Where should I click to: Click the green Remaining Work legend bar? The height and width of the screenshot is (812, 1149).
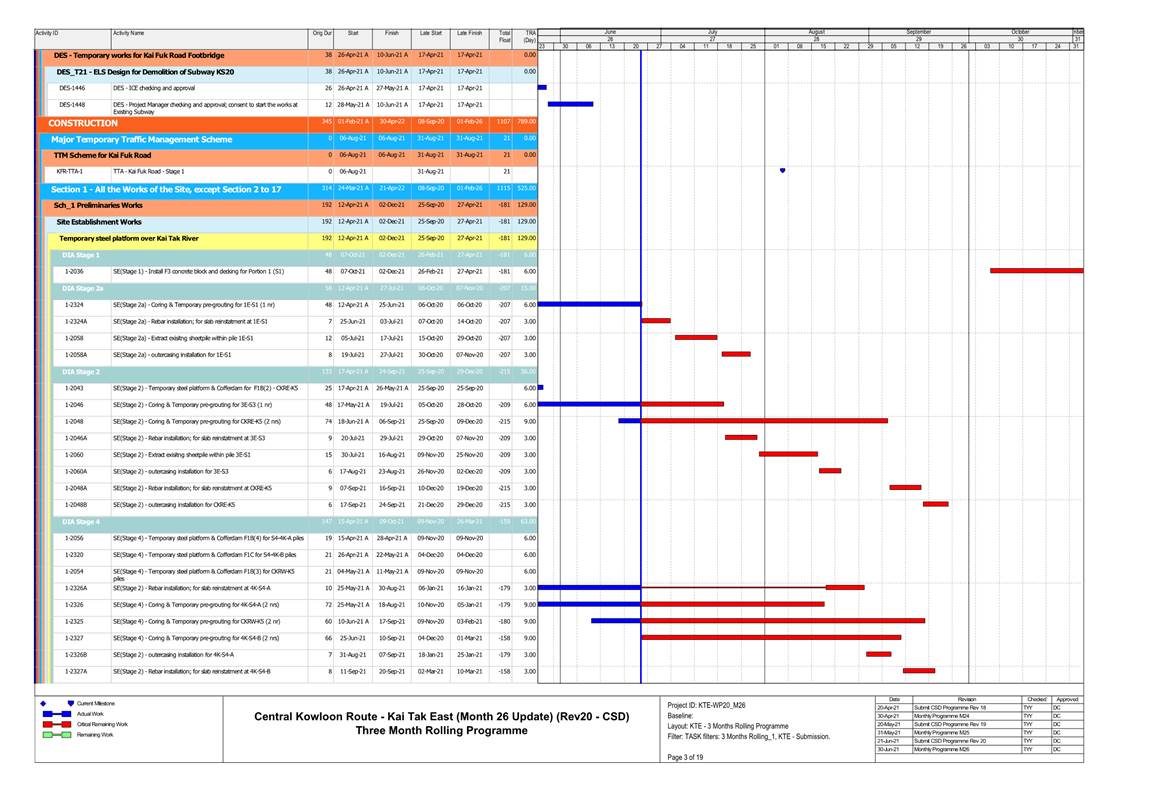click(57, 734)
